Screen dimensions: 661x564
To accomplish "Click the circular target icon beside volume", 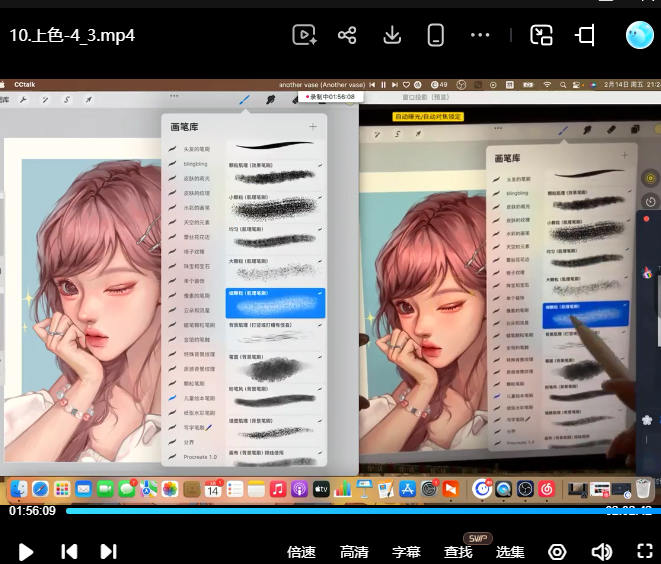I will tap(557, 552).
